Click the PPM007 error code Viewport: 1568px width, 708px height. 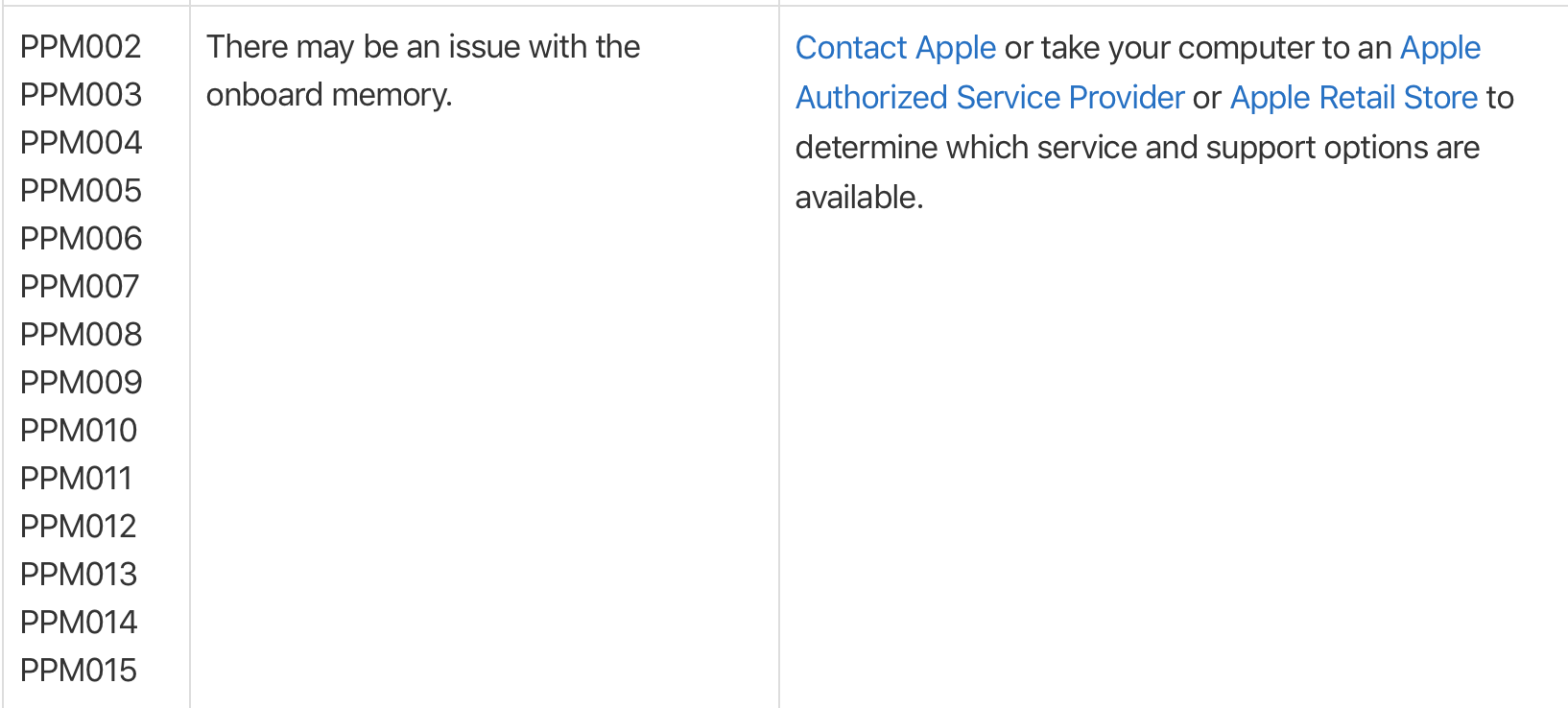[x=80, y=287]
